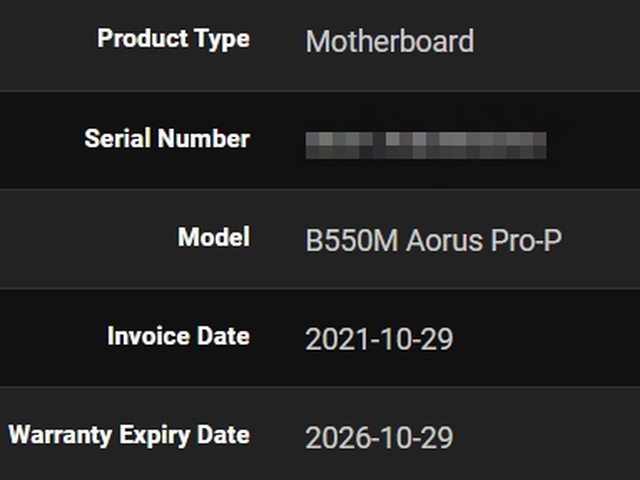The image size is (640, 480).
Task: Click the "Warranty Expiry Date" label
Action: (129, 435)
